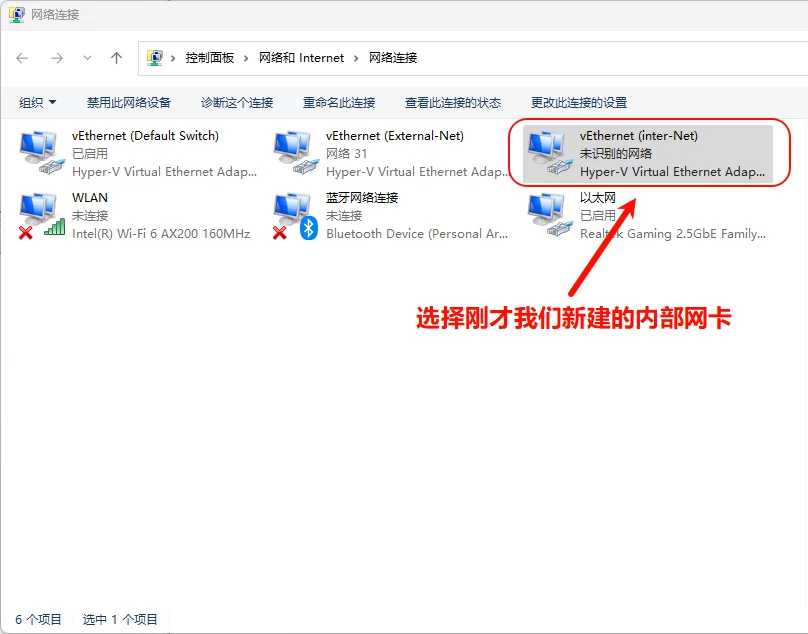Image resolution: width=808 pixels, height=634 pixels.
Task: Open 控制面板 breadcrumb
Action: [210, 58]
